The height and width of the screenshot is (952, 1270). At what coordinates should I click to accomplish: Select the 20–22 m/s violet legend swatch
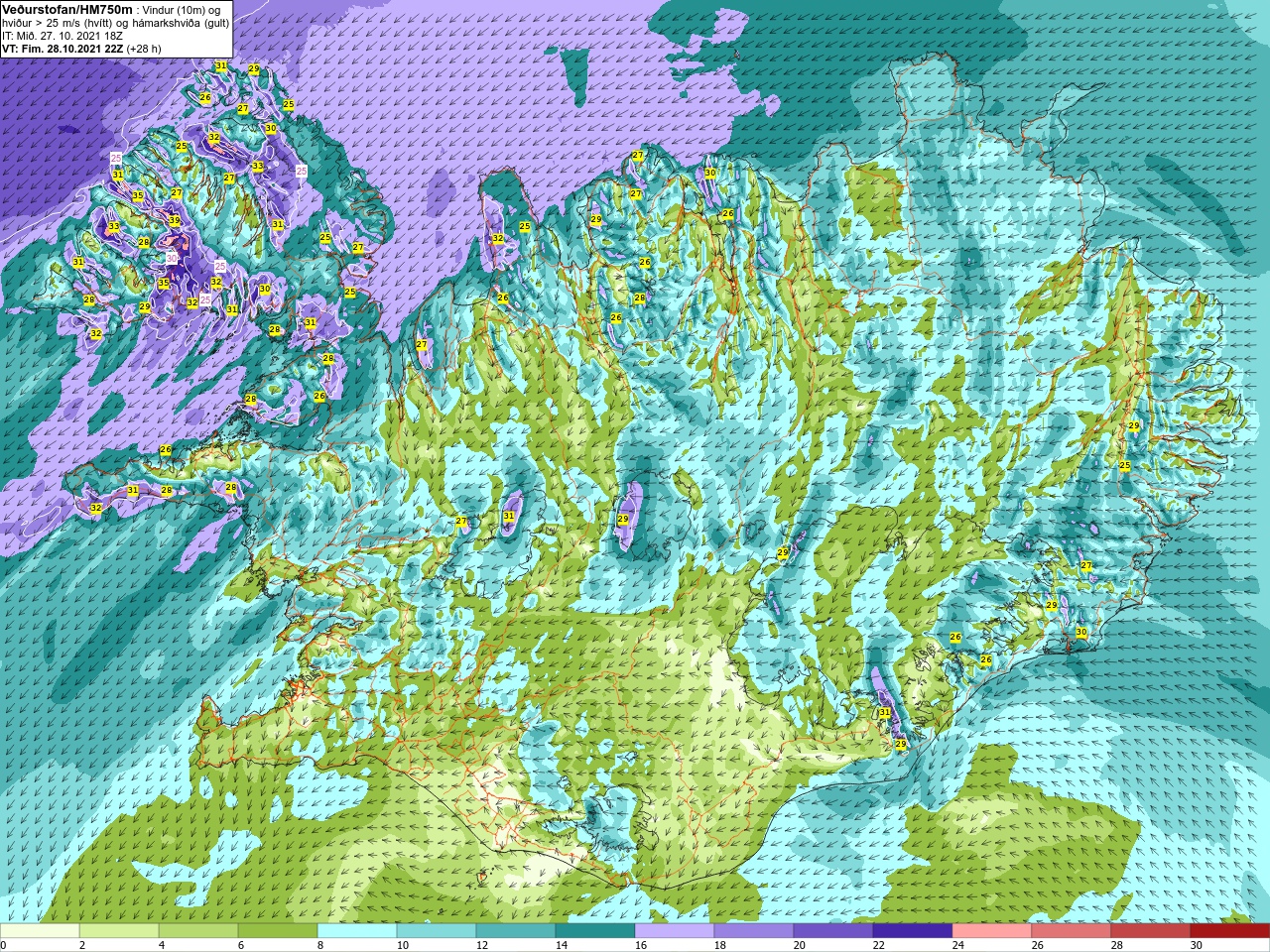[x=833, y=930]
